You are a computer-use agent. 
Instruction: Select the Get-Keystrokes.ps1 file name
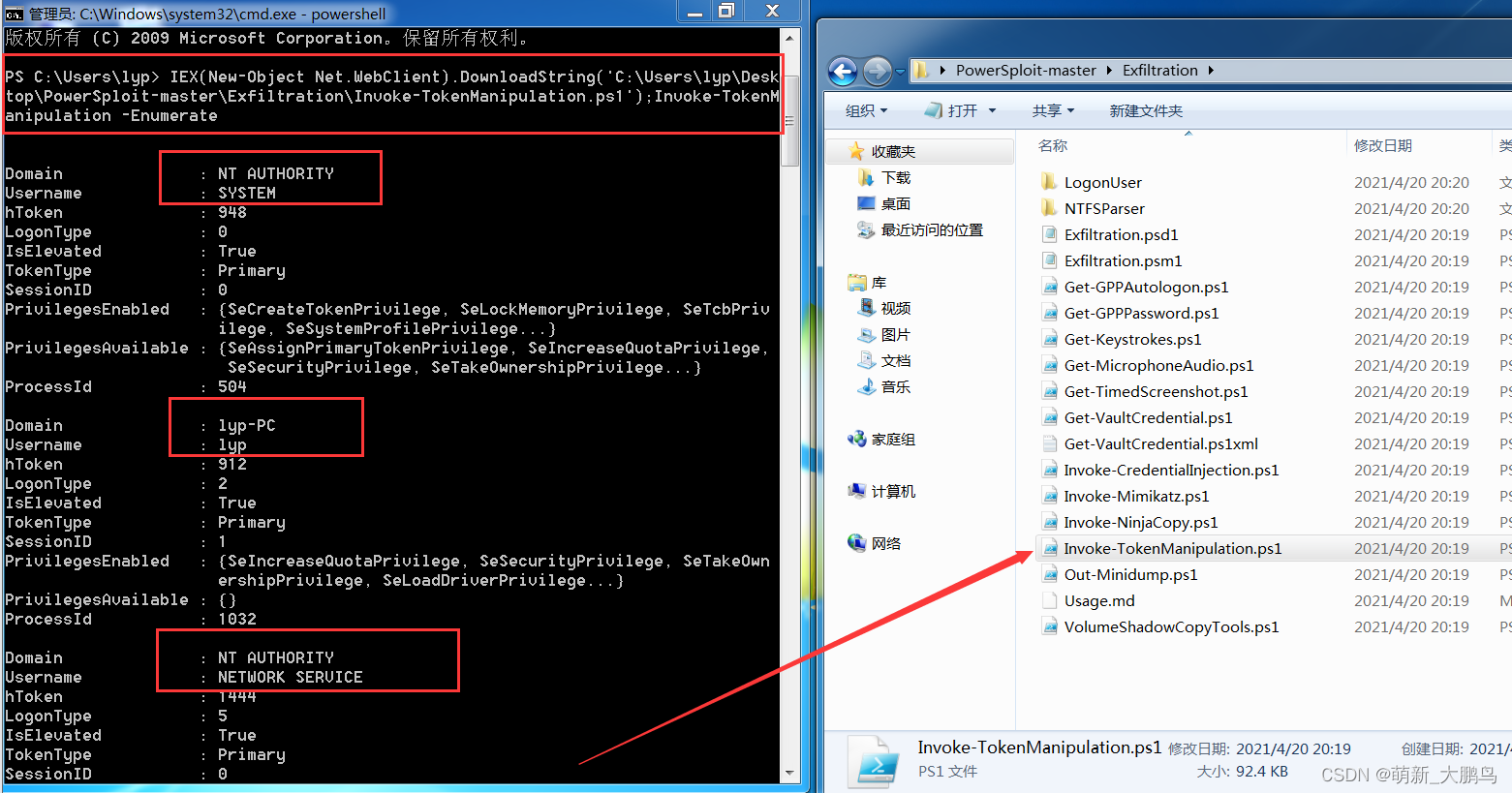[x=1132, y=339]
